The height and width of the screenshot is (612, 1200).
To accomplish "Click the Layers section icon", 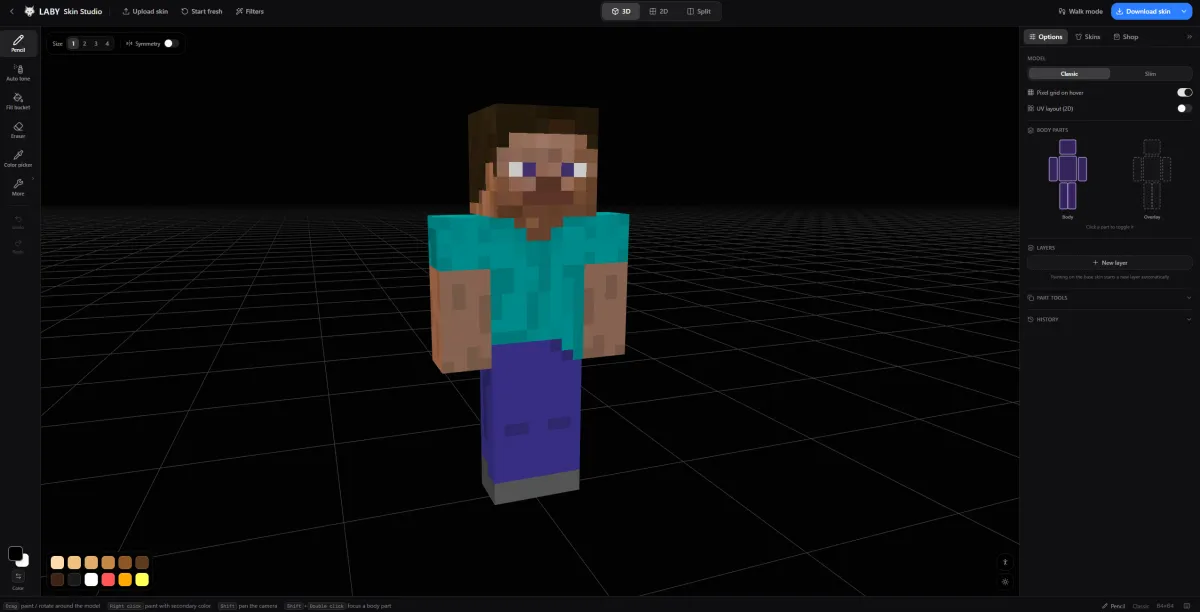I will pyautogui.click(x=1031, y=247).
